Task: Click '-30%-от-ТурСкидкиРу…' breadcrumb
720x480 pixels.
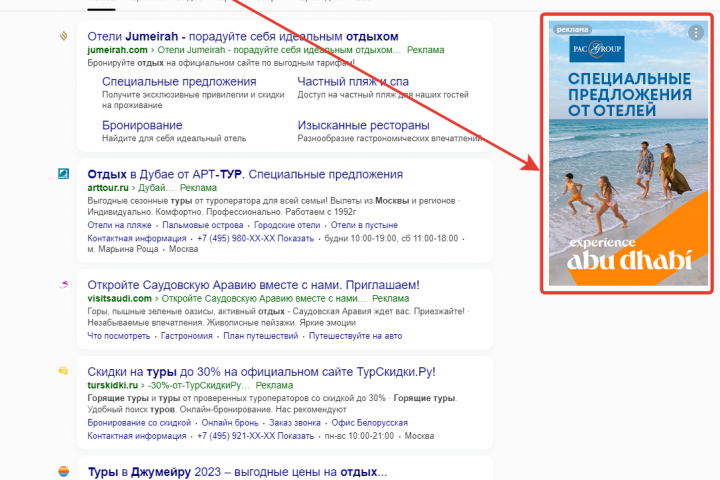Action: tap(198, 385)
